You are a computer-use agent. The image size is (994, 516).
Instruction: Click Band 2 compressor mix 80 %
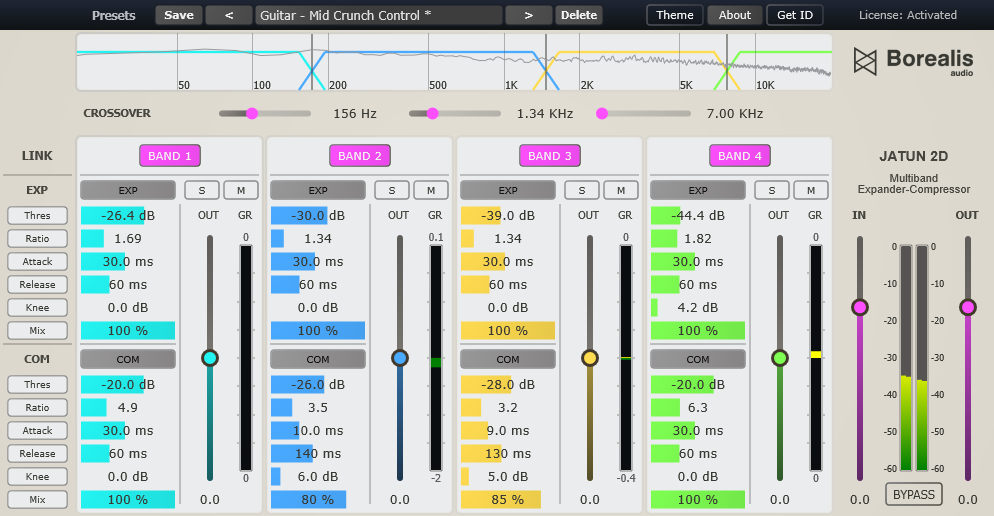coord(318,500)
